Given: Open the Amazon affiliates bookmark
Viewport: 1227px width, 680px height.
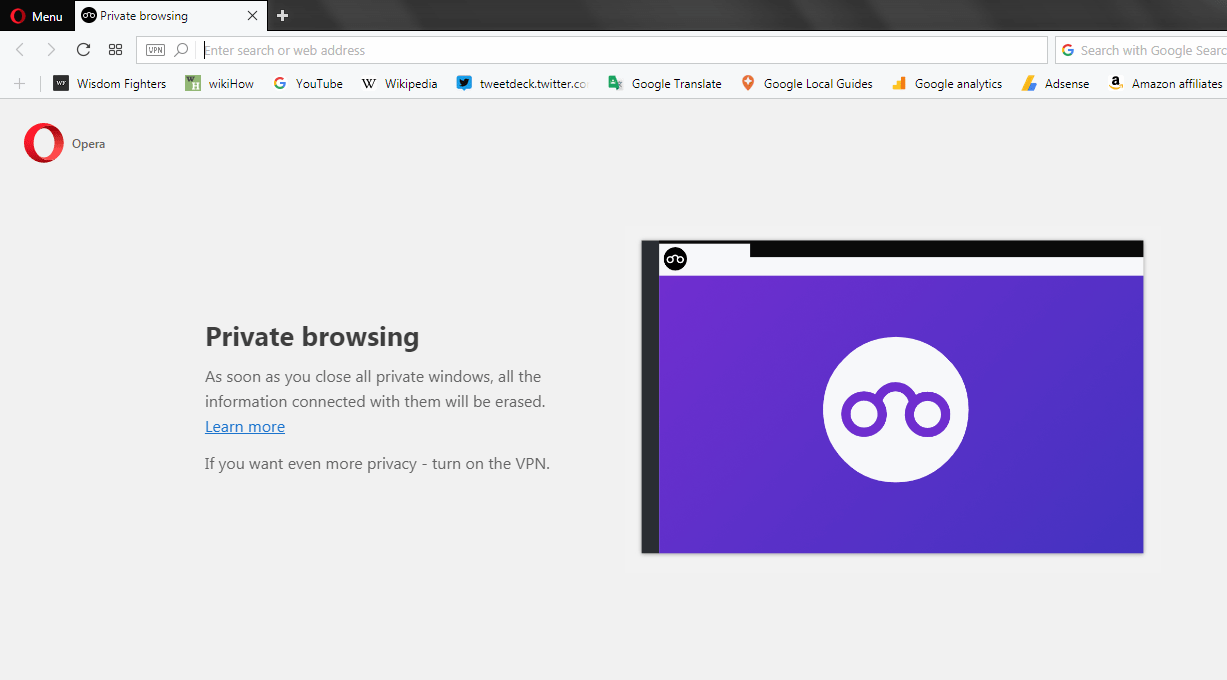Looking at the screenshot, I should coord(1166,84).
